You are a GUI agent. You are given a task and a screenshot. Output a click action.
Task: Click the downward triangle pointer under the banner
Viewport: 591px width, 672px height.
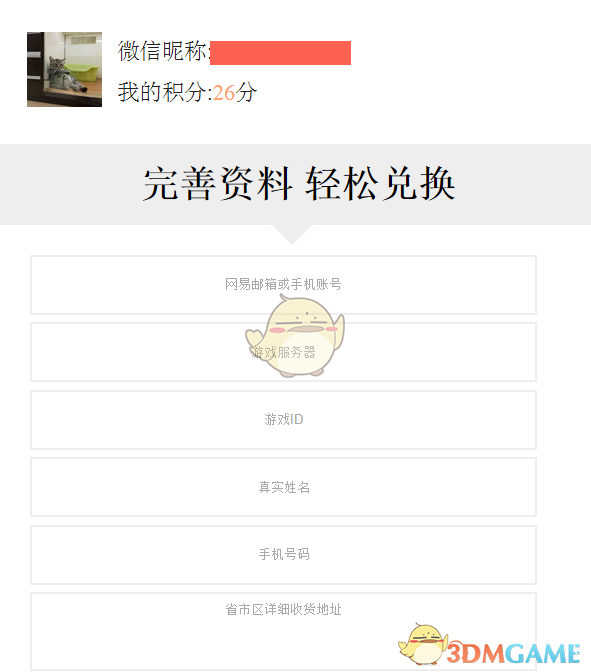(x=292, y=234)
